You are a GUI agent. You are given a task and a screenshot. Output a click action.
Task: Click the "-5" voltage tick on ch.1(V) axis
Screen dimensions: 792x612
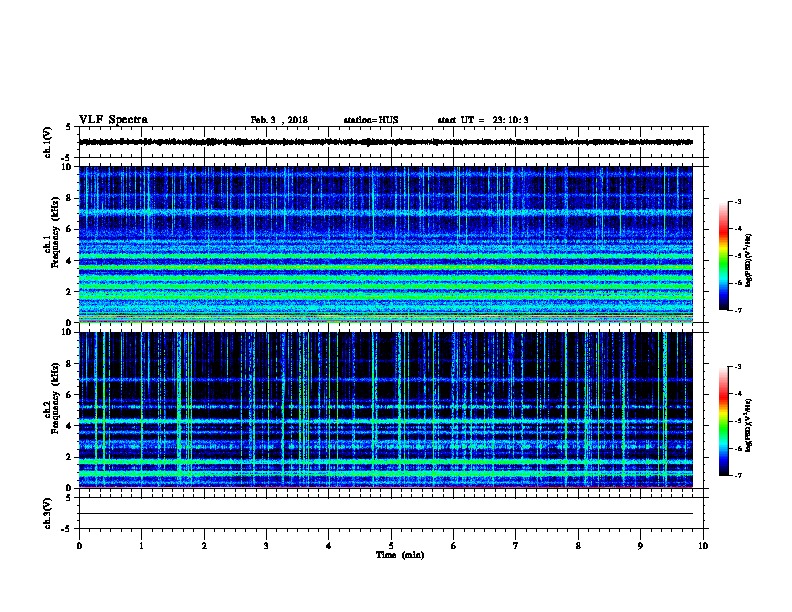67,158
